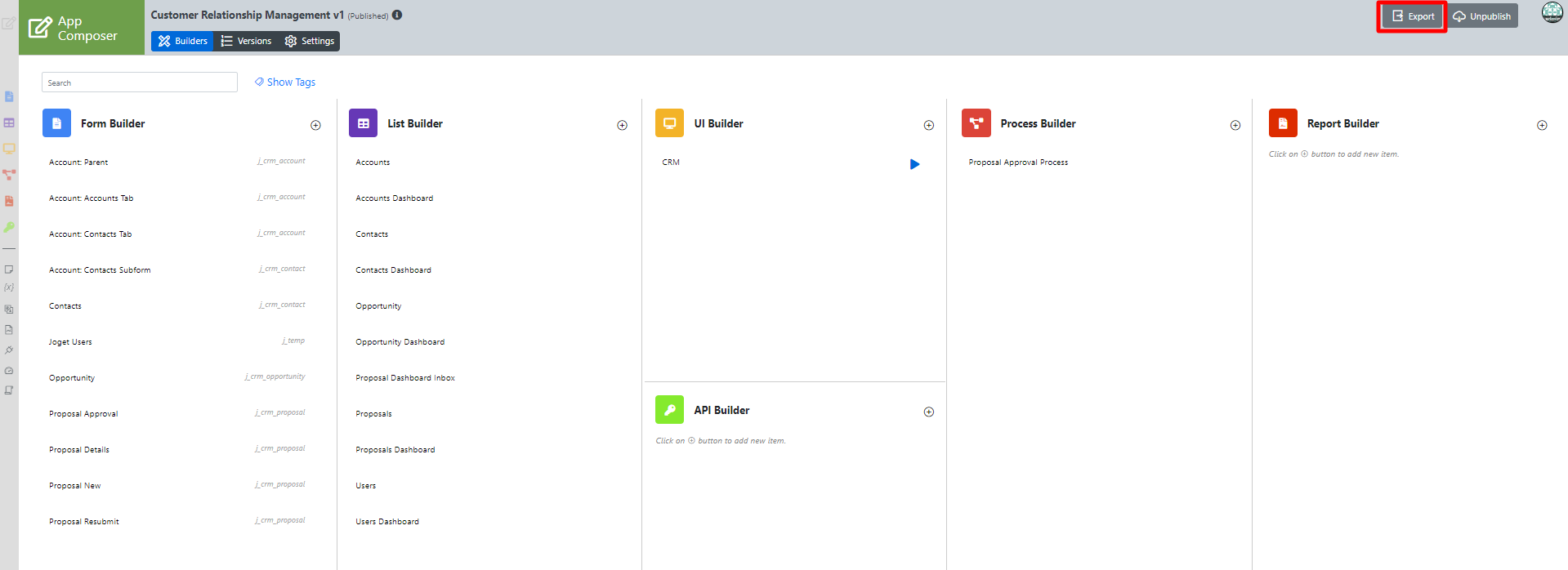Viewport: 1568px width, 570px height.
Task: Open the Joget Users form
Action: 70,342
